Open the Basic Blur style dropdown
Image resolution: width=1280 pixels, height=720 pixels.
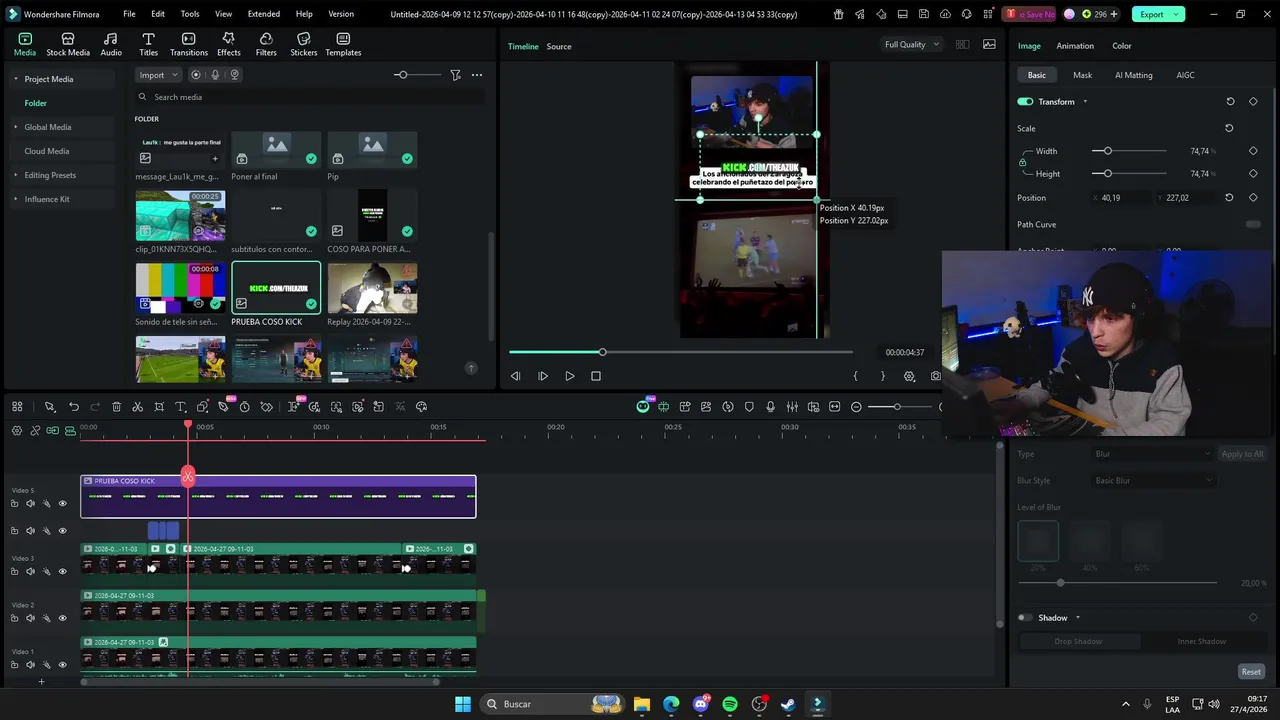(x=1152, y=481)
